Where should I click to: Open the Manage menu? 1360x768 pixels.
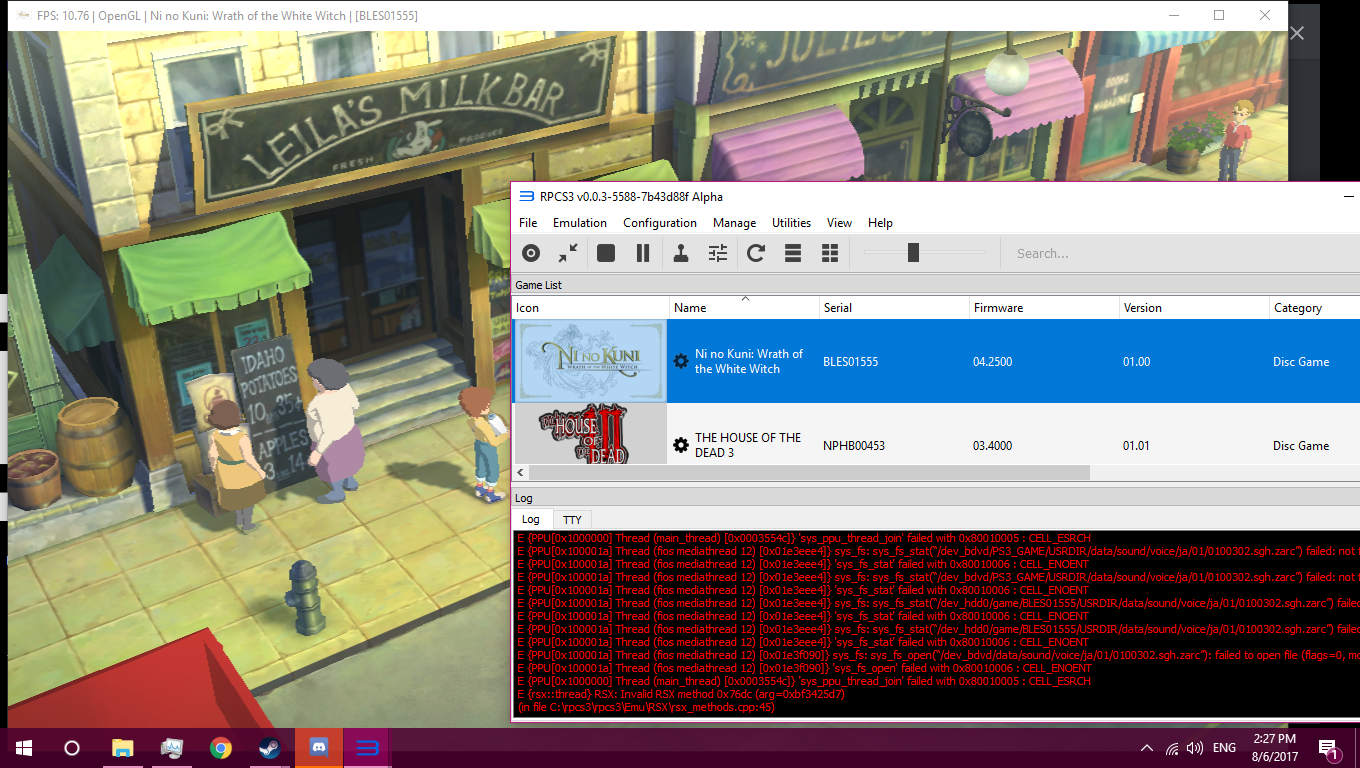(734, 223)
